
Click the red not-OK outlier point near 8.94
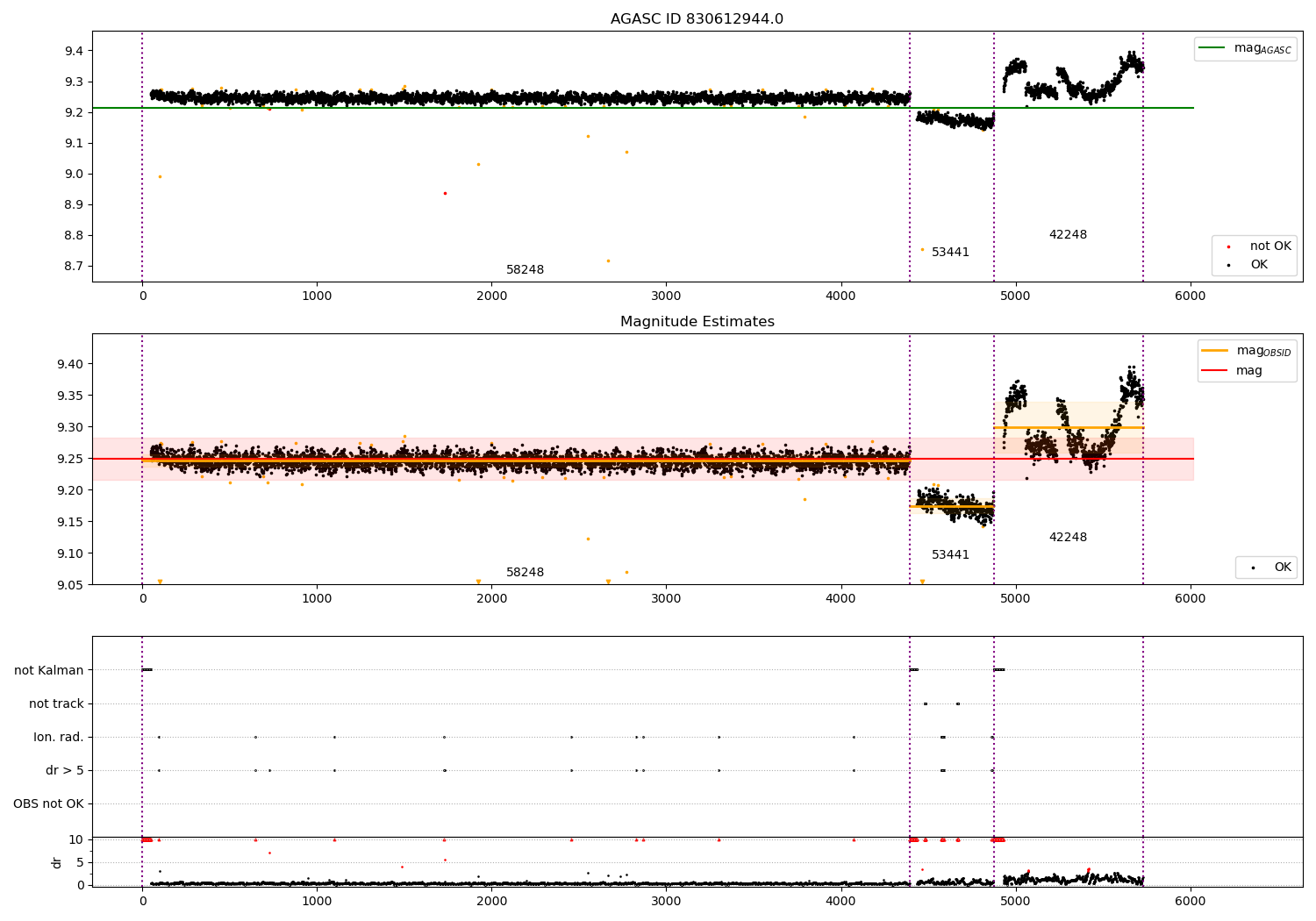(x=445, y=193)
